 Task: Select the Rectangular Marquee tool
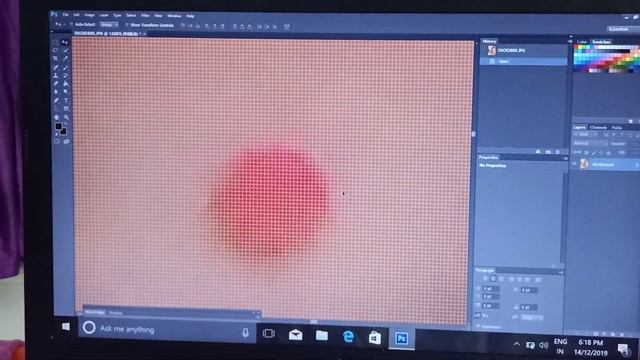[x=56, y=42]
